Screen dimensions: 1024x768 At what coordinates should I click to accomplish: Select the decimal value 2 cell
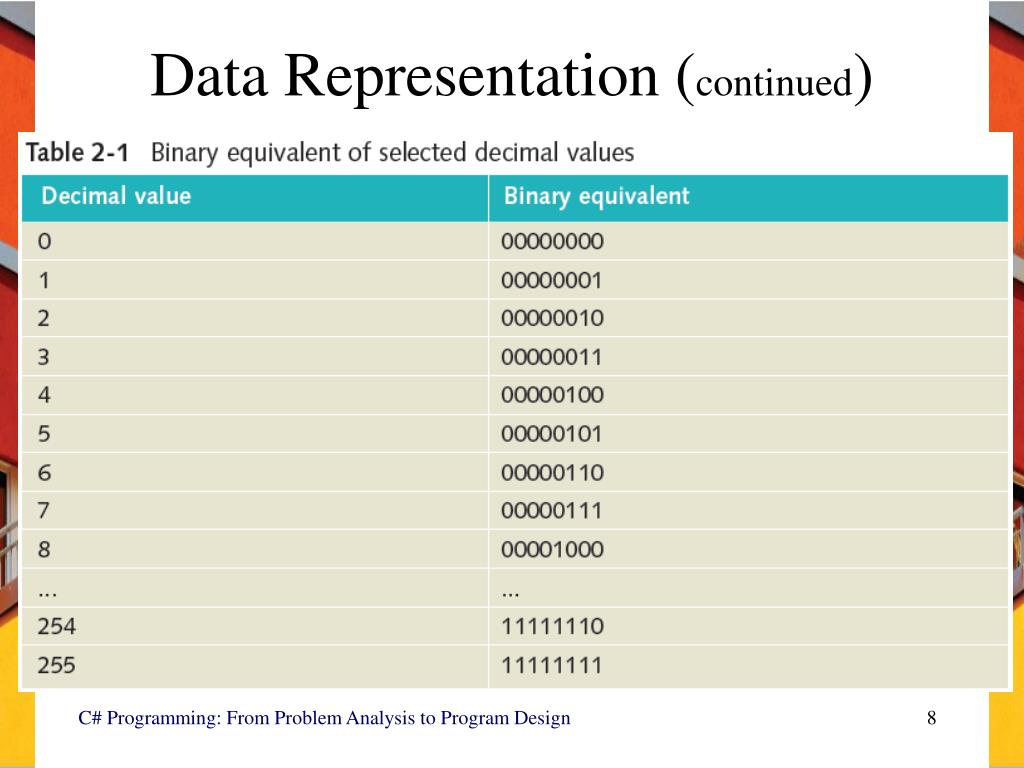(255, 318)
